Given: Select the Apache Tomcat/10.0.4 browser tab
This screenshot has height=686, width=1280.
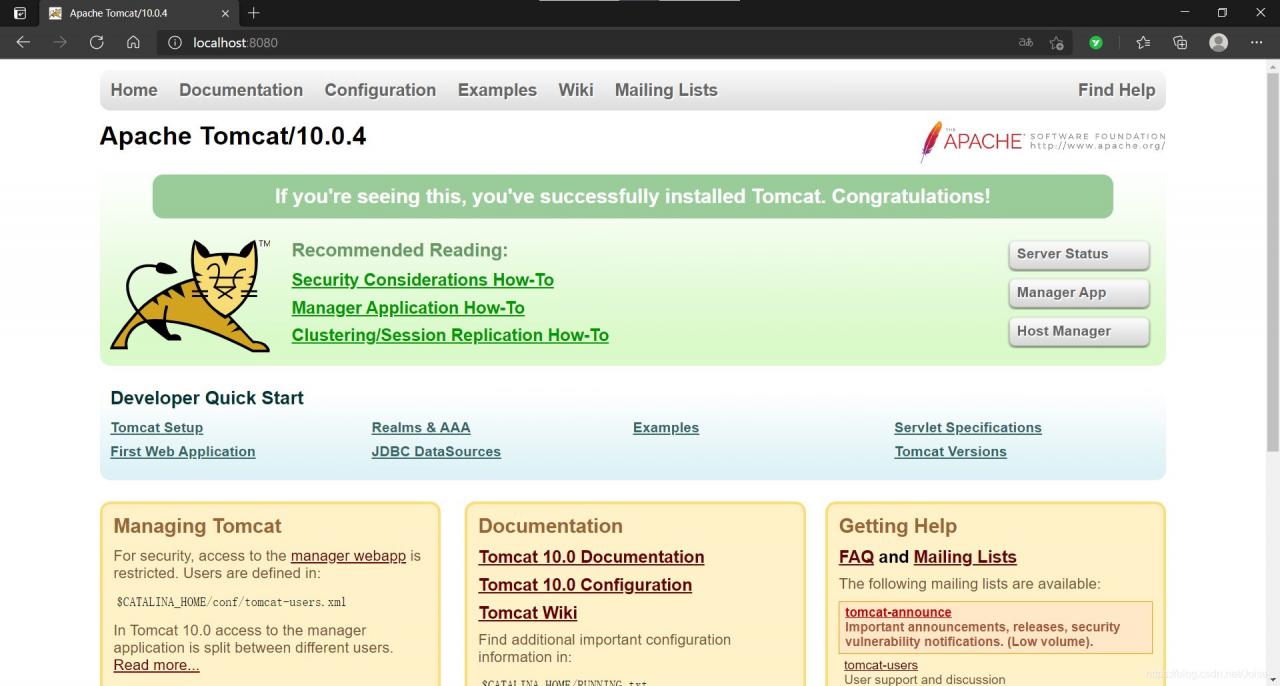Looking at the screenshot, I should tap(138, 13).
